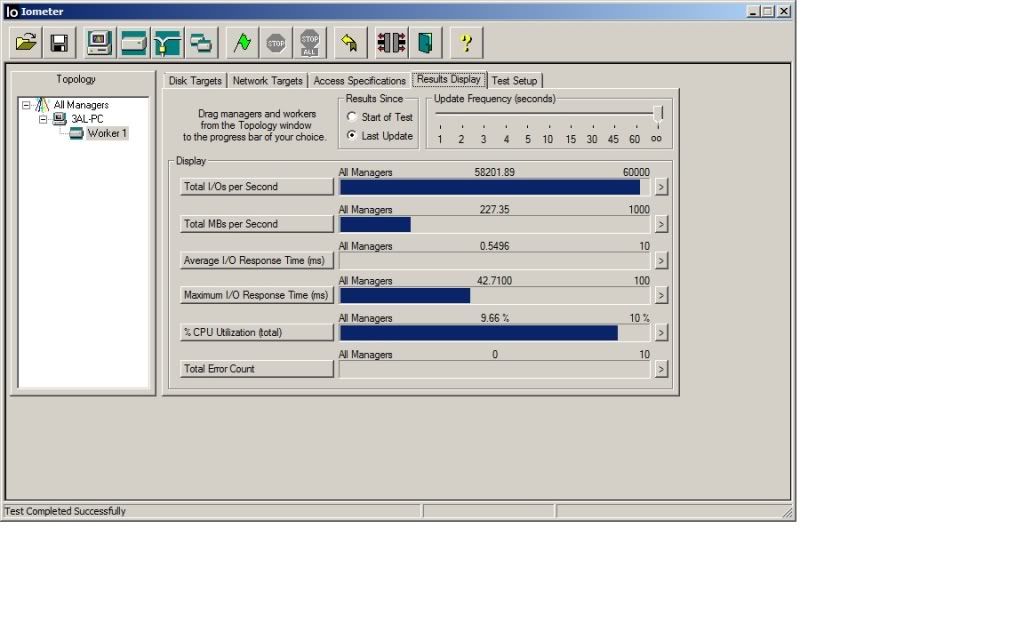Click the Iometer logo in the title bar
This screenshot has height=640, width=1024.
point(12,11)
